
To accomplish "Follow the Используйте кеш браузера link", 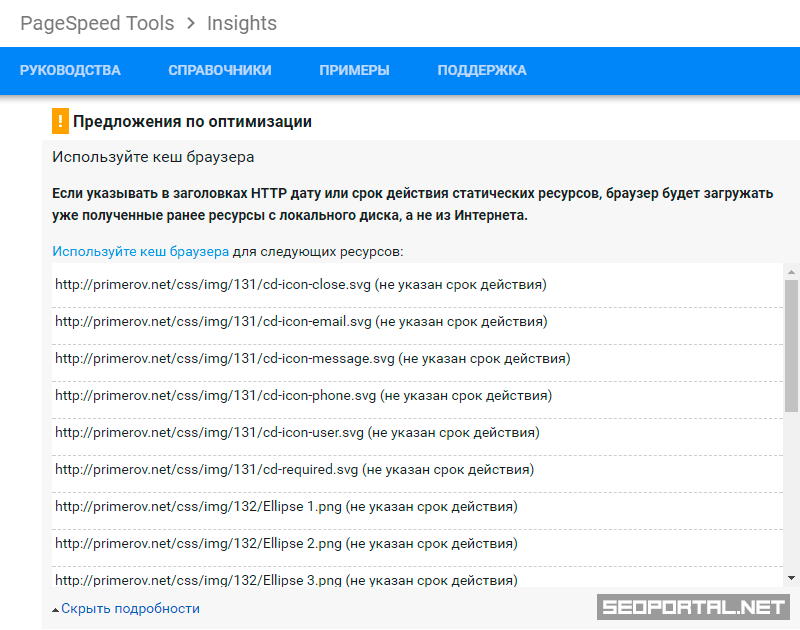I will tap(141, 251).
